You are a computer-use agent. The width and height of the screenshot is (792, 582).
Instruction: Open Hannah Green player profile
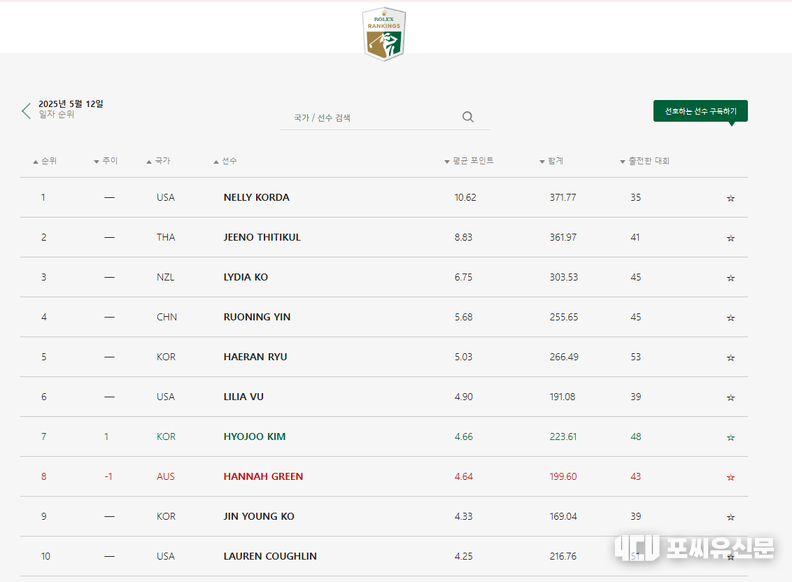point(263,476)
